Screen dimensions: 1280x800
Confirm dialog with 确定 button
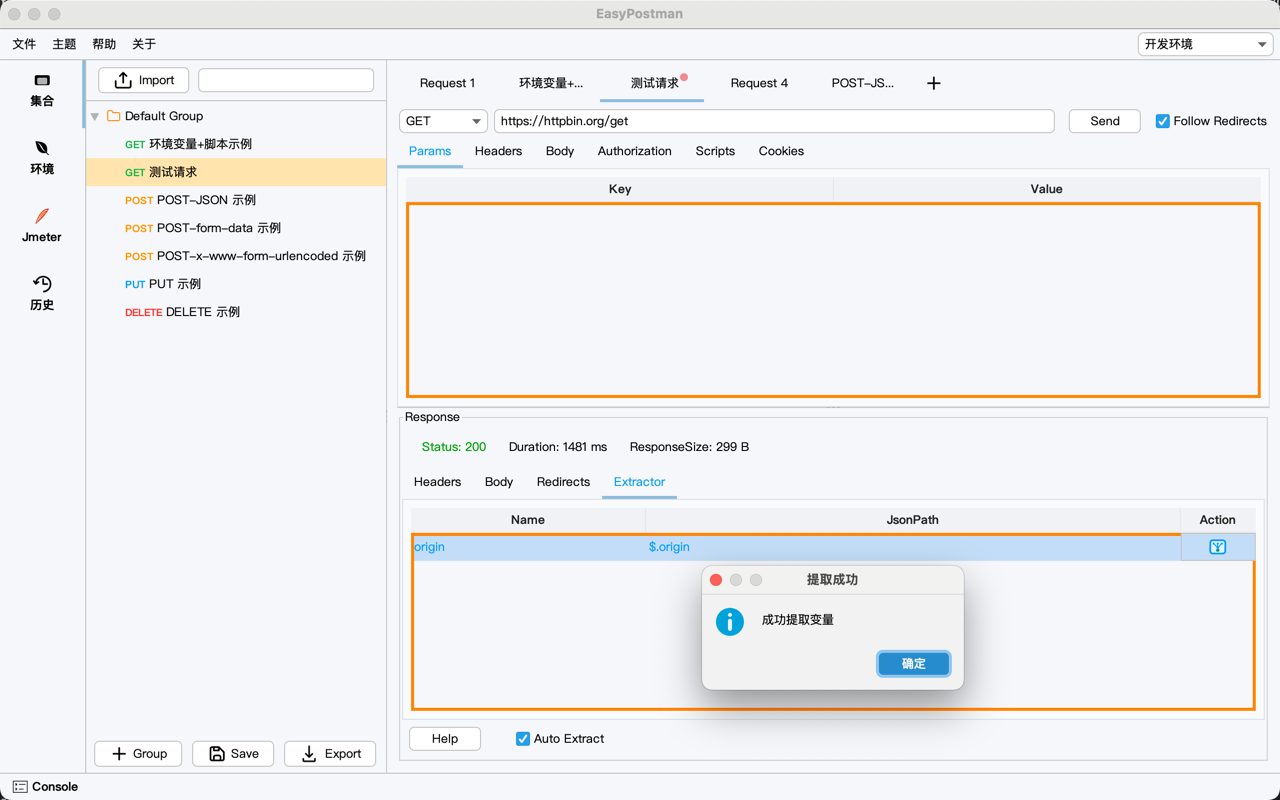point(914,664)
